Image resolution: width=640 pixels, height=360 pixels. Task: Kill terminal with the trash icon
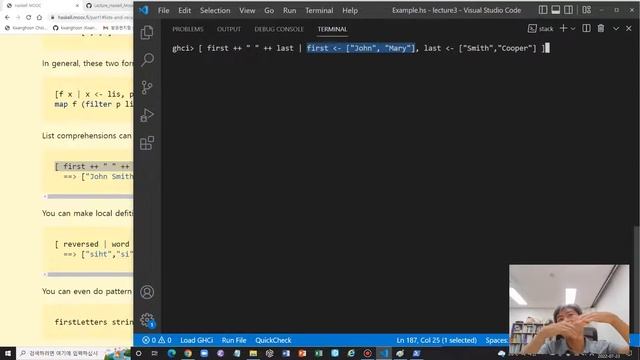pyautogui.click(x=601, y=28)
